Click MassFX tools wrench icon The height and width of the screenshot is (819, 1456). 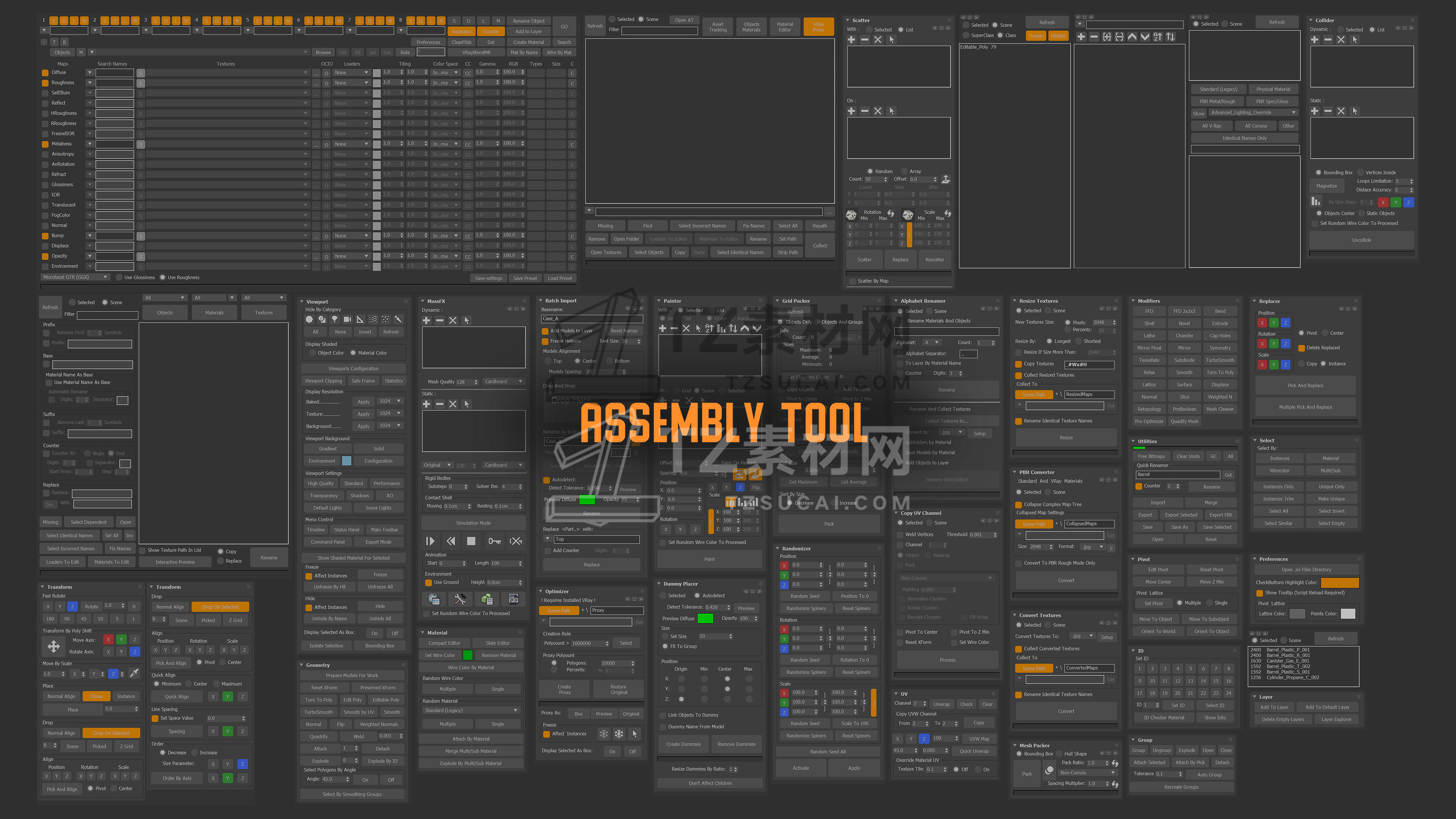tap(460, 599)
